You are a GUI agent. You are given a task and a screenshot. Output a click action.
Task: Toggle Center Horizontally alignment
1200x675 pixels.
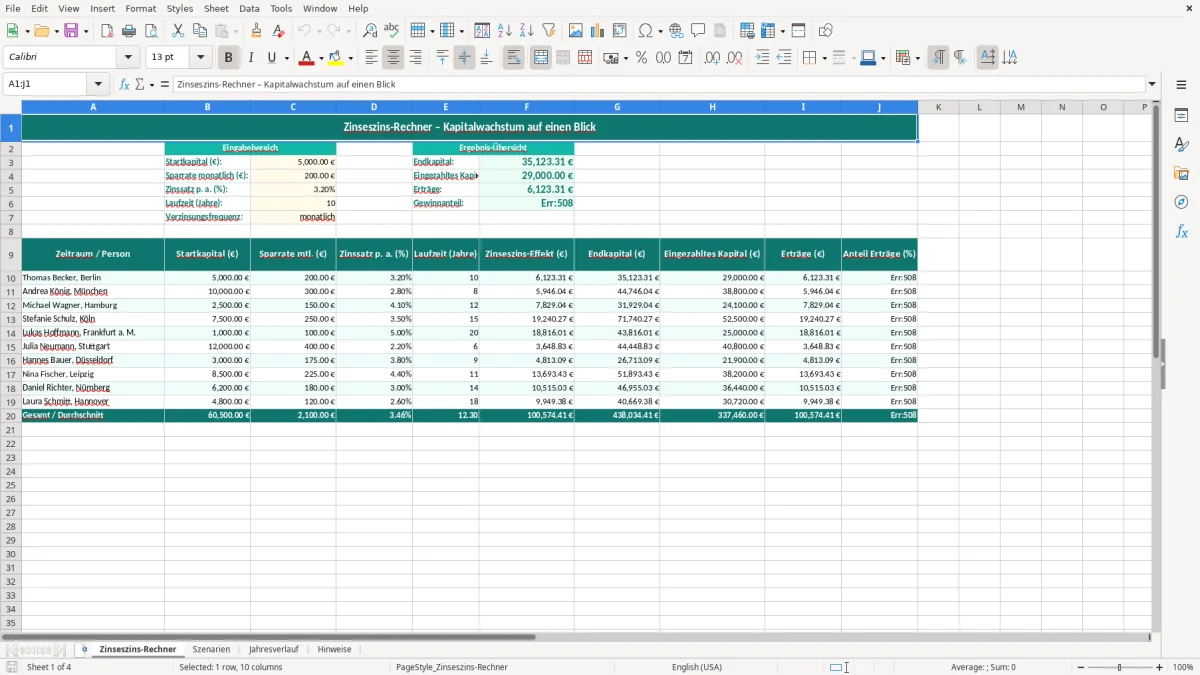394,58
